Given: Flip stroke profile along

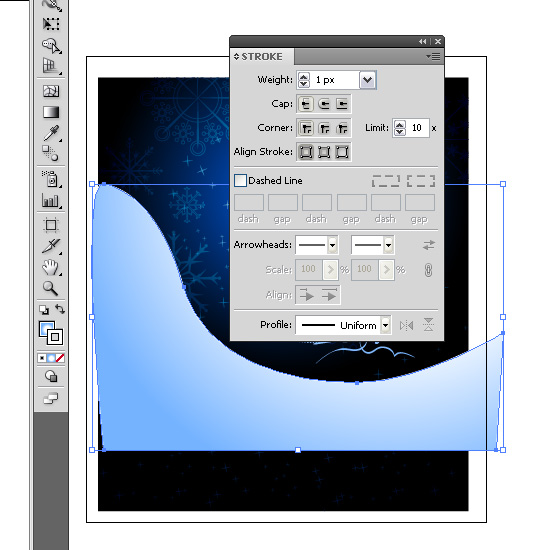Looking at the screenshot, I should click(x=407, y=326).
